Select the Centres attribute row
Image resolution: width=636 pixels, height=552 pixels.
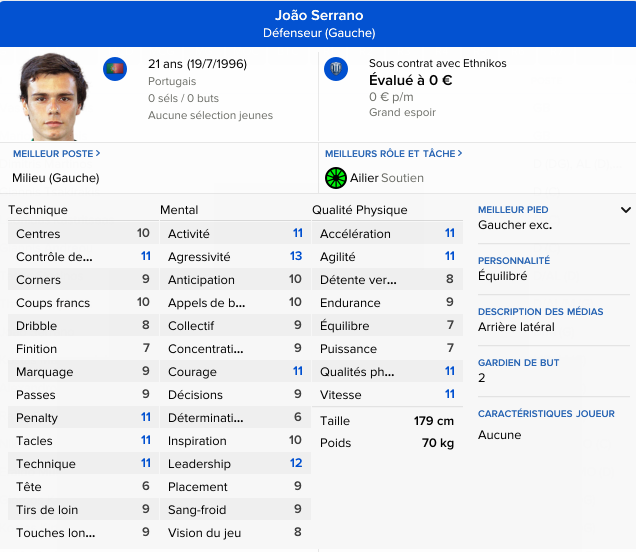click(80, 234)
